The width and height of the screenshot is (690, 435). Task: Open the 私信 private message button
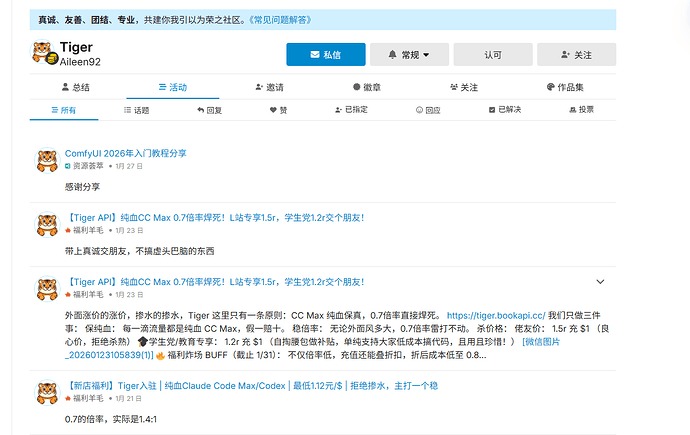click(326, 55)
